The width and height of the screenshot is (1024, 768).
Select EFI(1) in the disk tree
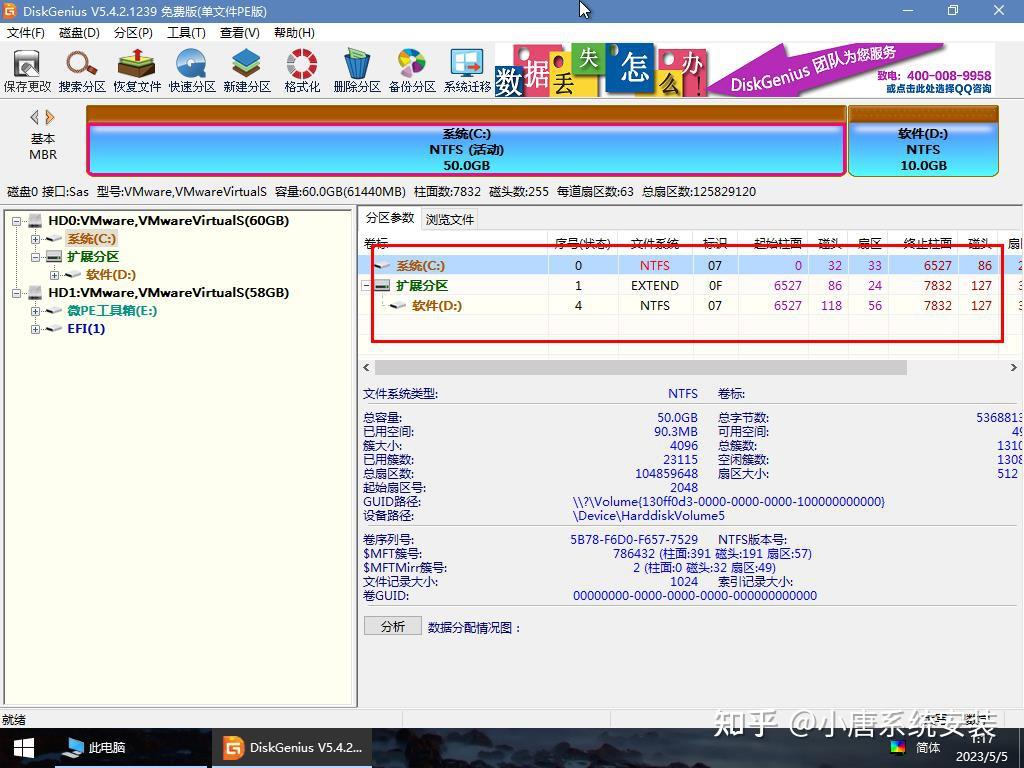pyautogui.click(x=86, y=328)
